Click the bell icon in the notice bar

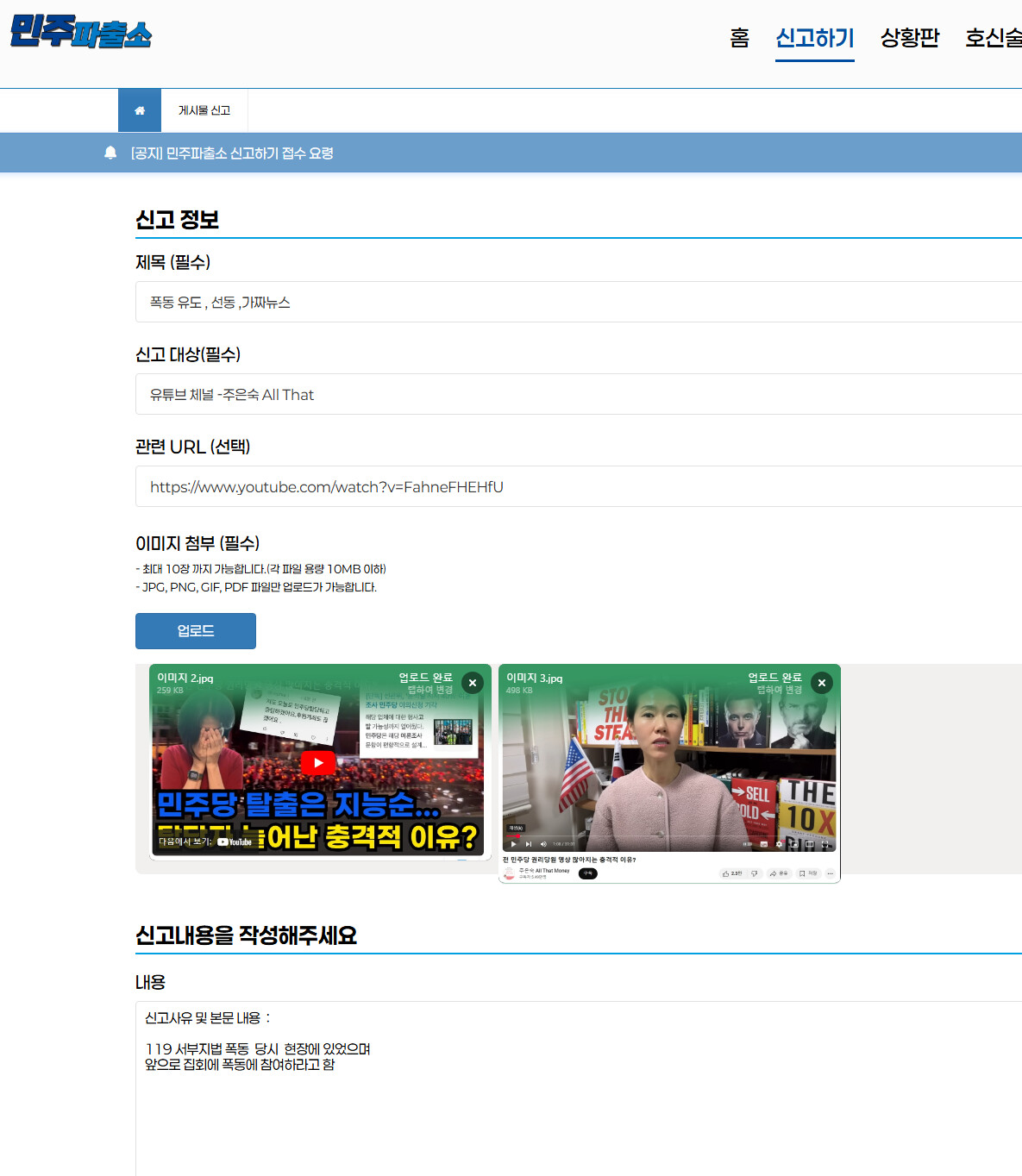[x=110, y=153]
